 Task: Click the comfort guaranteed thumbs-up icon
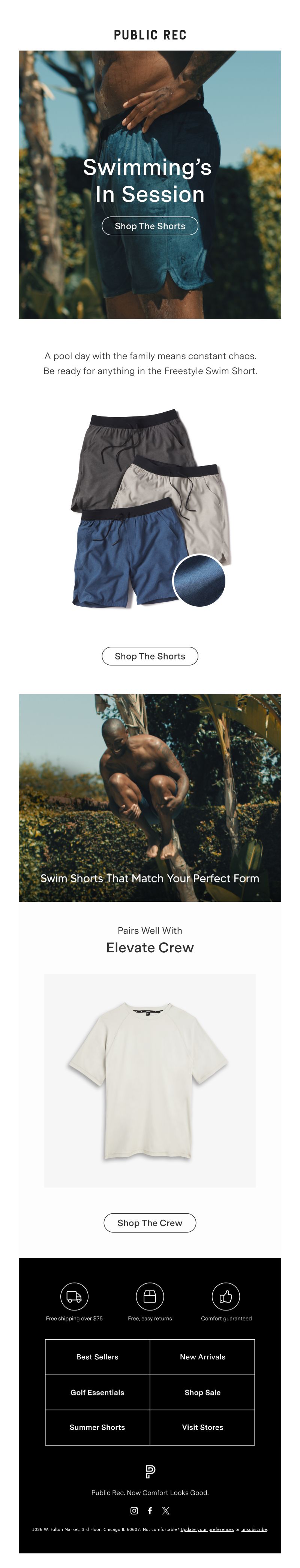point(226,1296)
